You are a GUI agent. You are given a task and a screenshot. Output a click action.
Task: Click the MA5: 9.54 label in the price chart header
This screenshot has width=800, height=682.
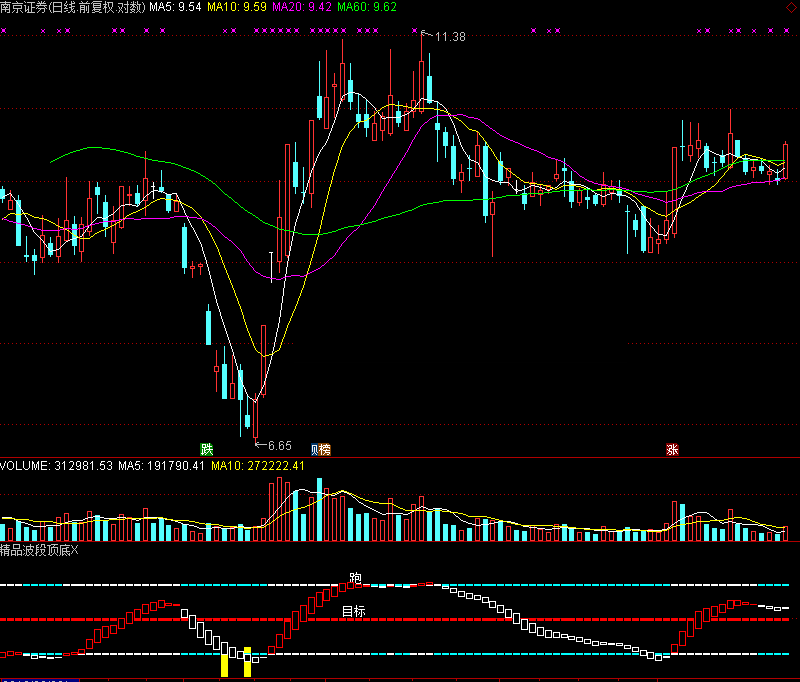pos(175,7)
